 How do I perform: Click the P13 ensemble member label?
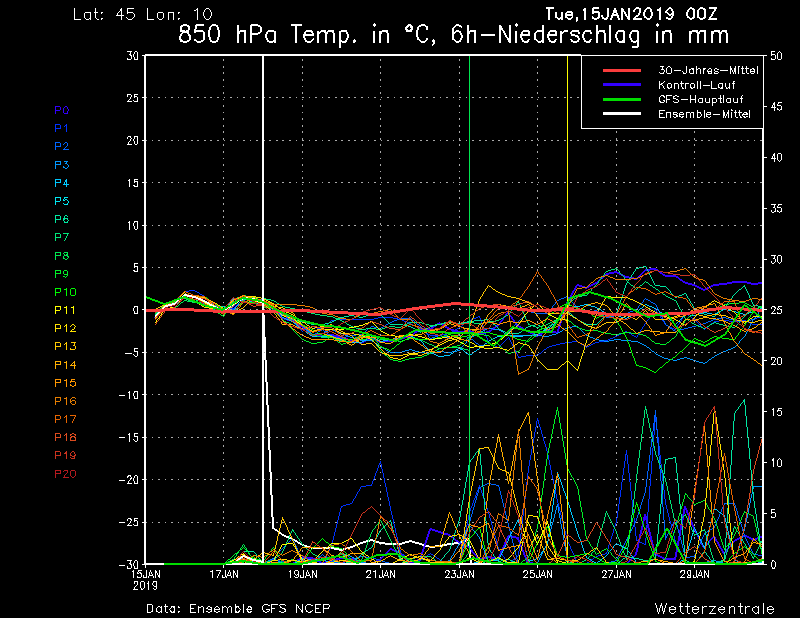tap(65, 346)
